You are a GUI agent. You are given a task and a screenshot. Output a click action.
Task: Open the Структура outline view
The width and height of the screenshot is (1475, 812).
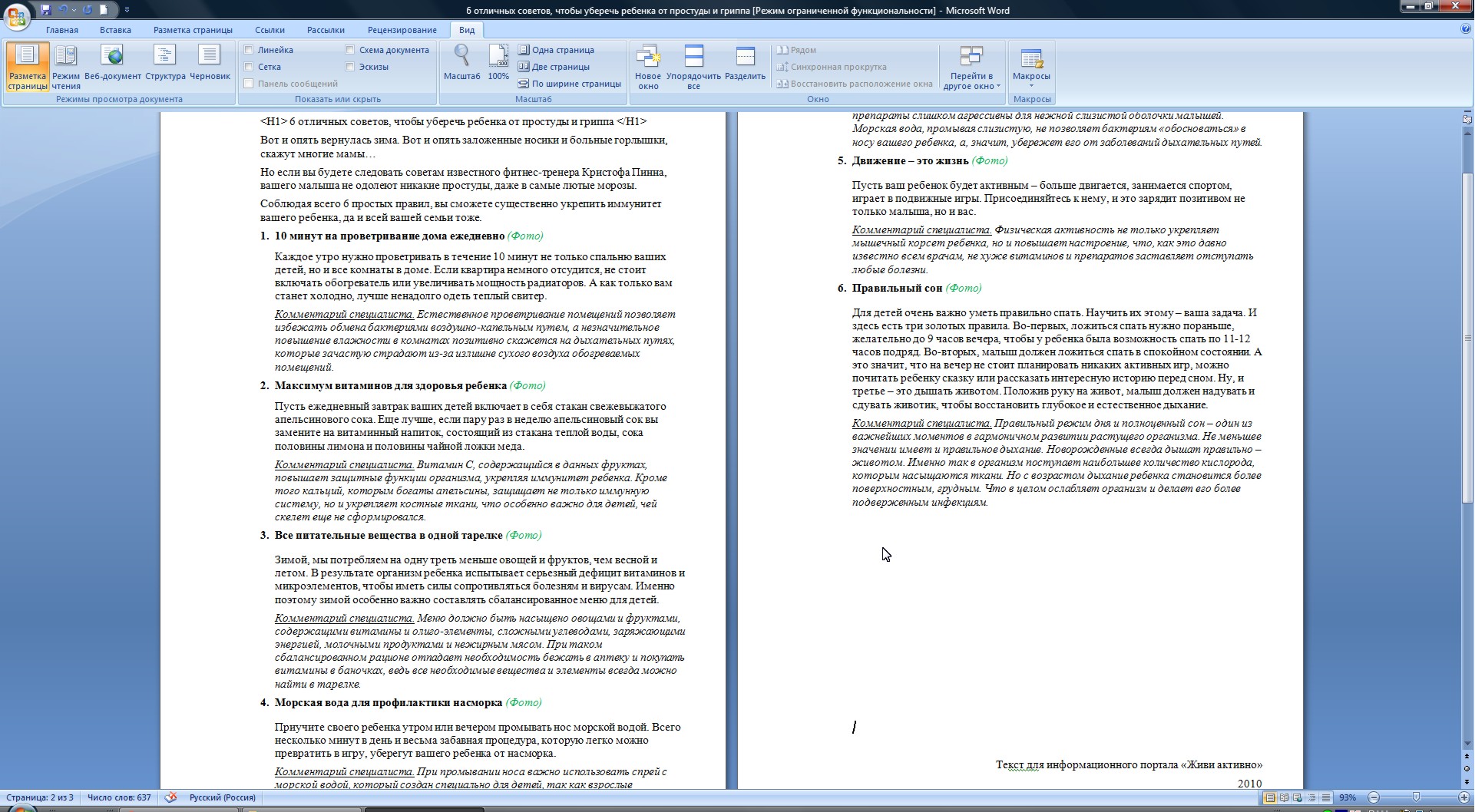click(165, 67)
